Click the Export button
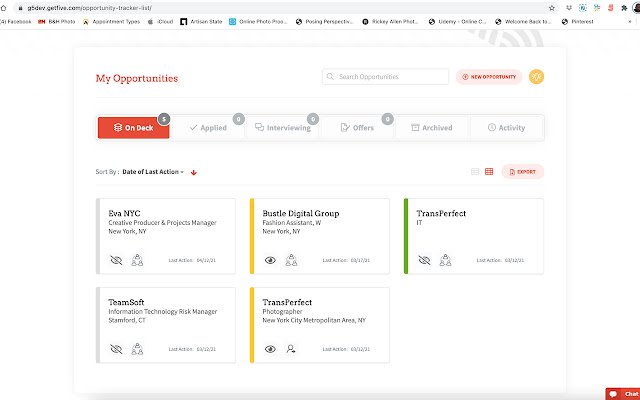This screenshot has width=640, height=400. click(522, 172)
